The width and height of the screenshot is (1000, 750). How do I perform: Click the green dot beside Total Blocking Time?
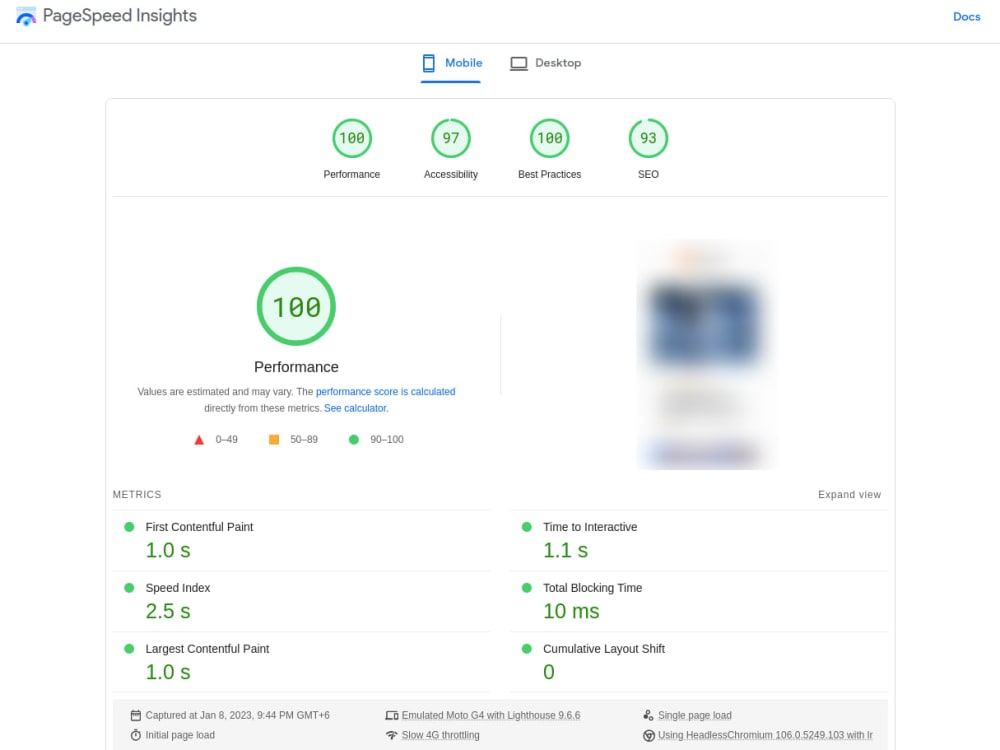[527, 587]
